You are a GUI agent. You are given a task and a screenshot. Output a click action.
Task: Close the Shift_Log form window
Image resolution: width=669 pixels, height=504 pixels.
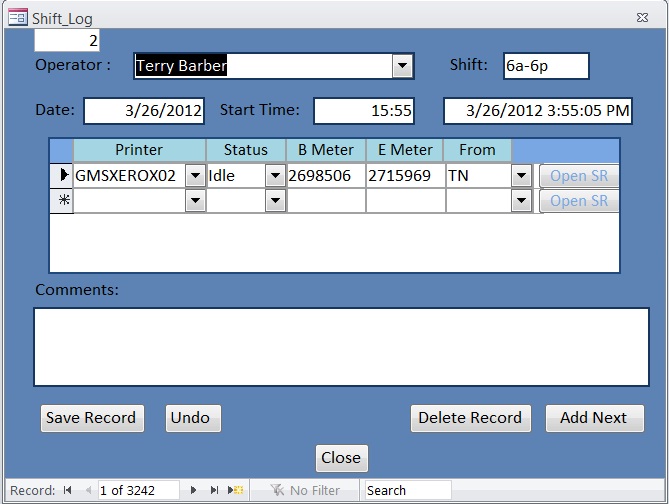point(642,17)
